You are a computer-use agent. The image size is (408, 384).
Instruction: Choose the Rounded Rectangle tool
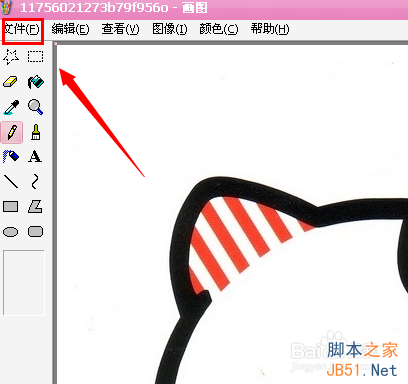point(35,232)
